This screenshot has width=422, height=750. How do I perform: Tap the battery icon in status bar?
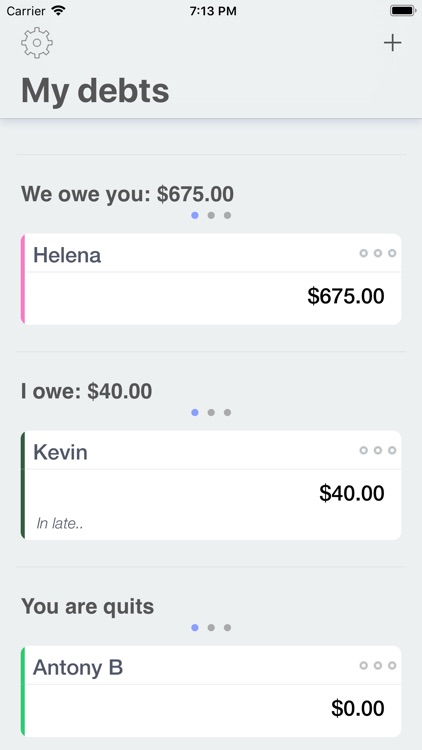[403, 11]
